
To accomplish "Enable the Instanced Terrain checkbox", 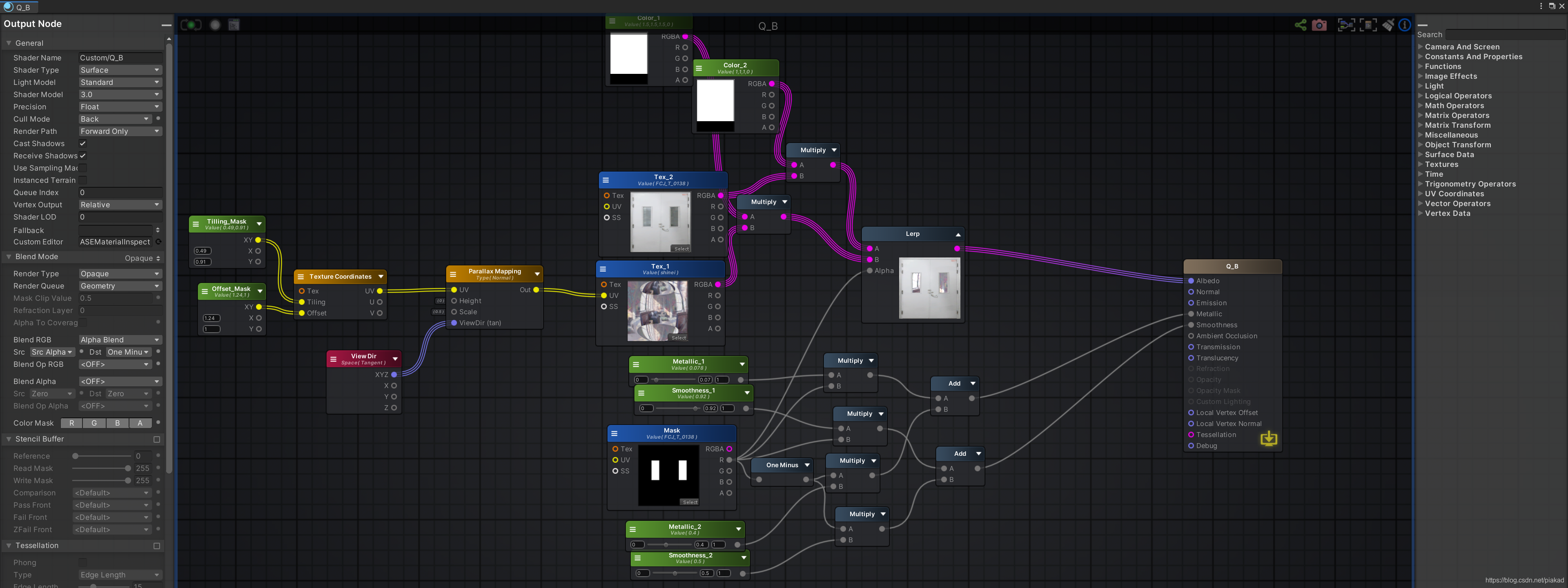I will click(x=83, y=180).
